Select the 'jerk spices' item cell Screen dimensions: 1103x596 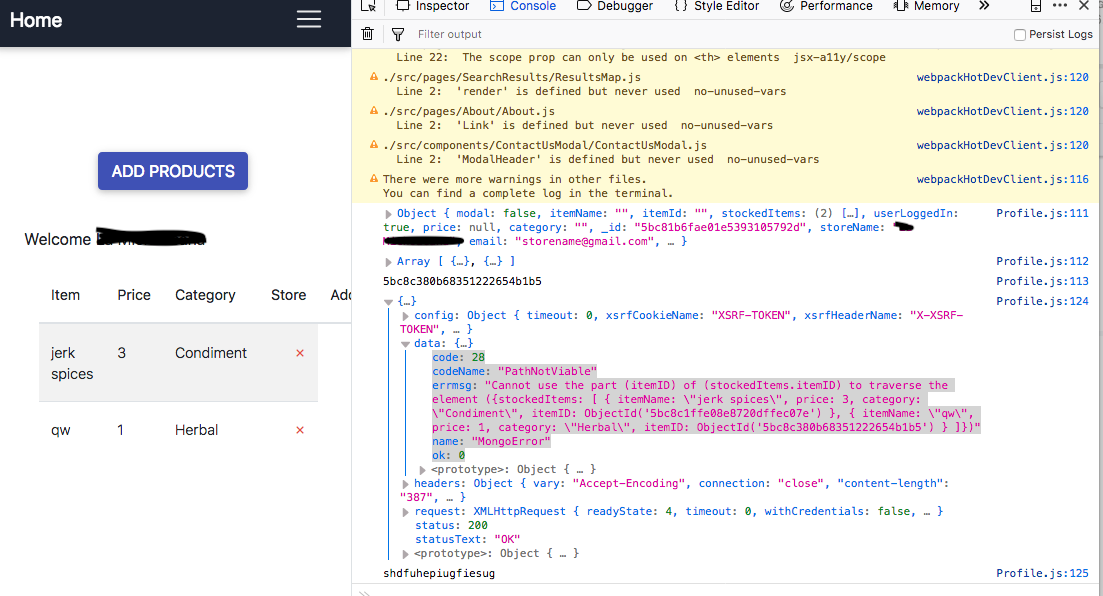[x=72, y=363]
